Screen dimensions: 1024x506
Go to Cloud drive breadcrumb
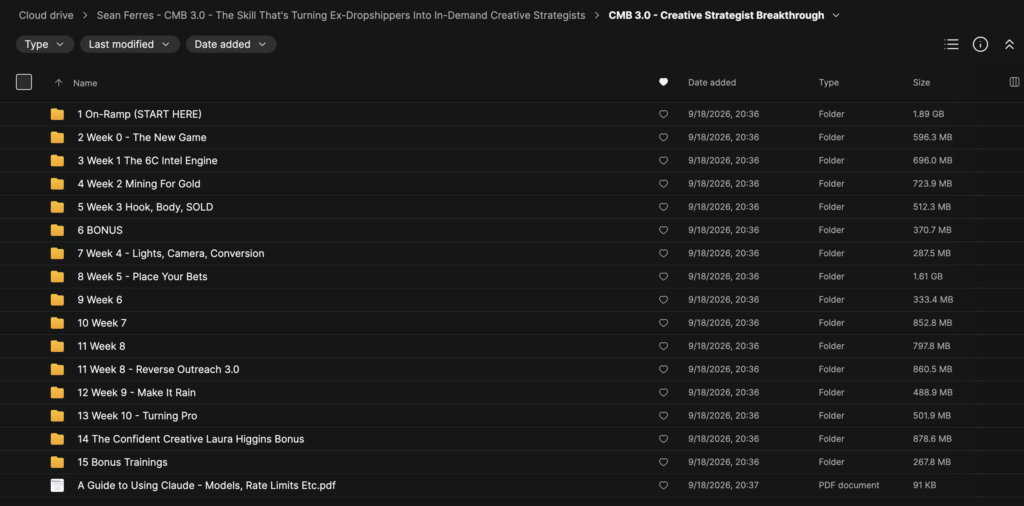click(x=46, y=15)
